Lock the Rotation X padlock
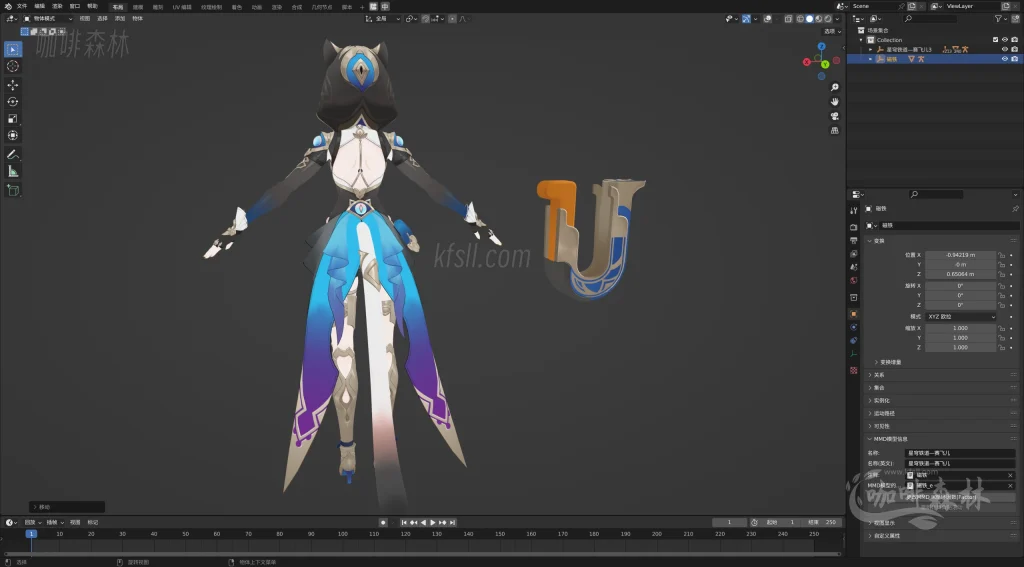Image resolution: width=1024 pixels, height=567 pixels. pos(1001,286)
